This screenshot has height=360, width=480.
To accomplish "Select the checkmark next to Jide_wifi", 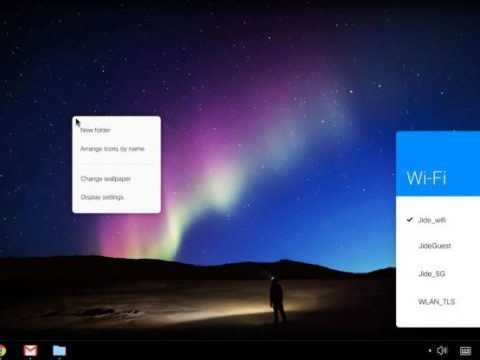I will coord(410,220).
